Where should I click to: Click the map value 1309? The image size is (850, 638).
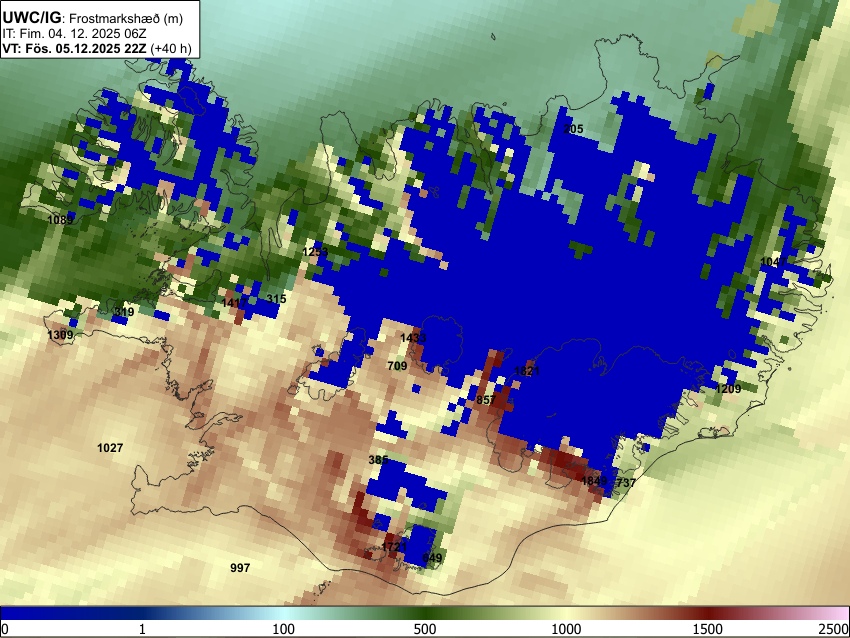click(60, 335)
